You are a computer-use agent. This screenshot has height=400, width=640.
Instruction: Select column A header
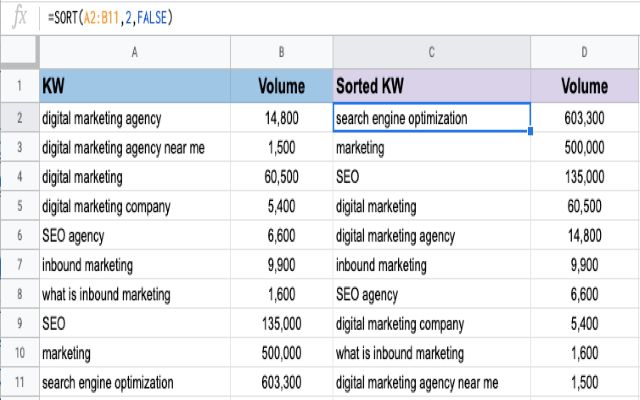pyautogui.click(x=135, y=51)
